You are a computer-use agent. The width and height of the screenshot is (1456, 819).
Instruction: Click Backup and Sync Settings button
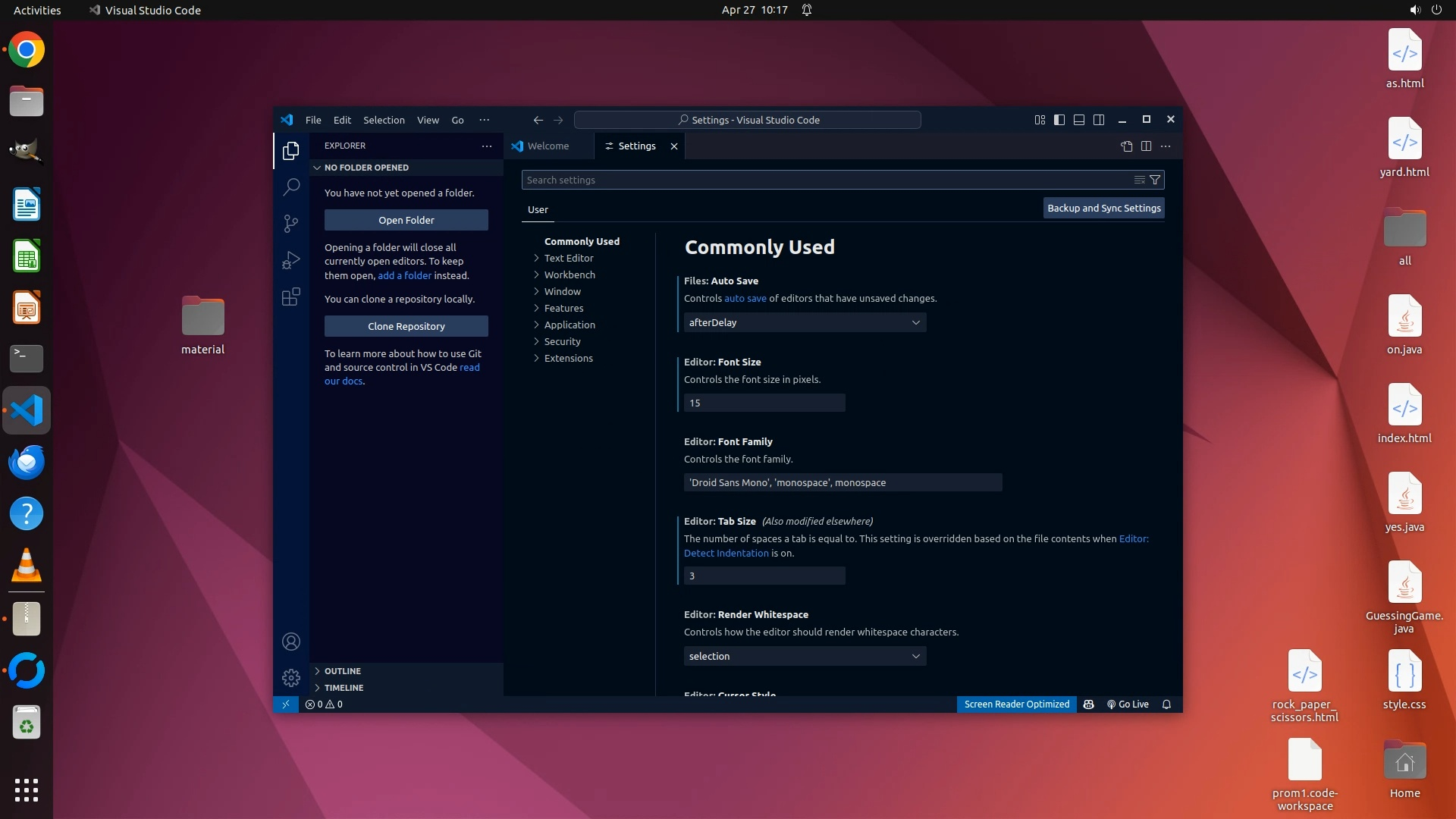(x=1103, y=208)
